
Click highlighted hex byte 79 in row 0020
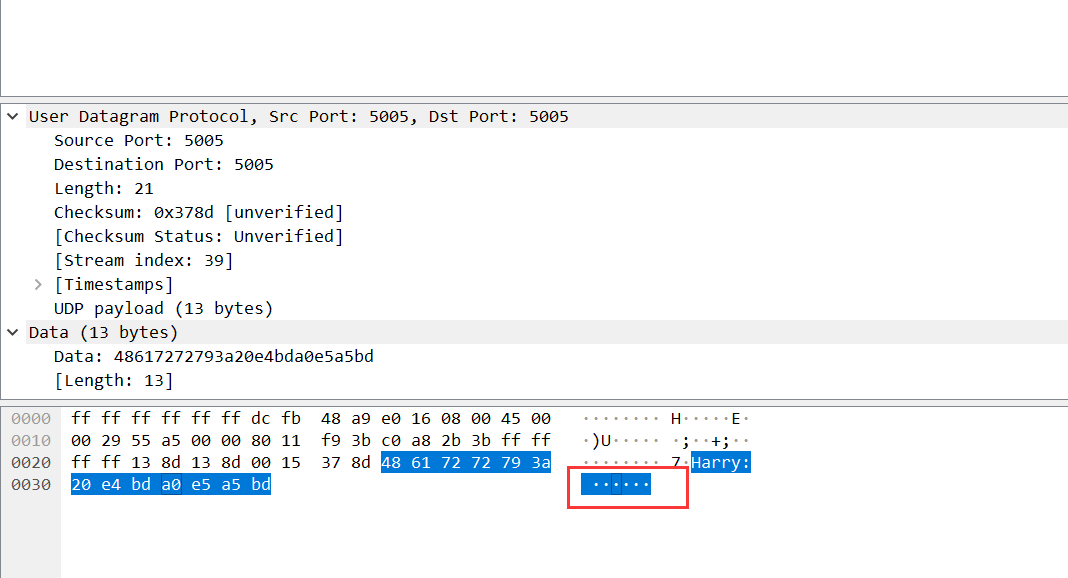coord(511,463)
